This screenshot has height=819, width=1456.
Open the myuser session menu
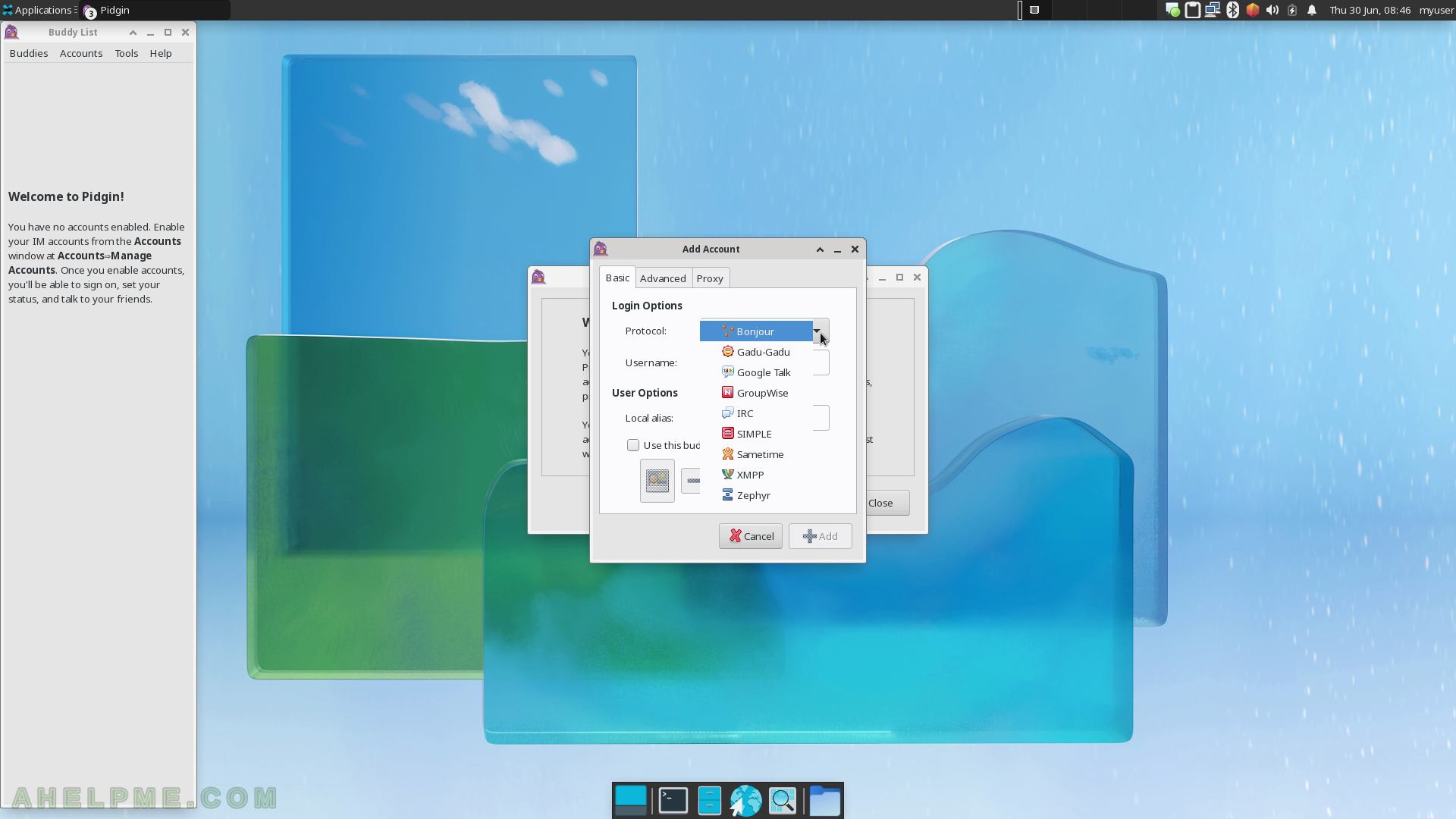1436,10
